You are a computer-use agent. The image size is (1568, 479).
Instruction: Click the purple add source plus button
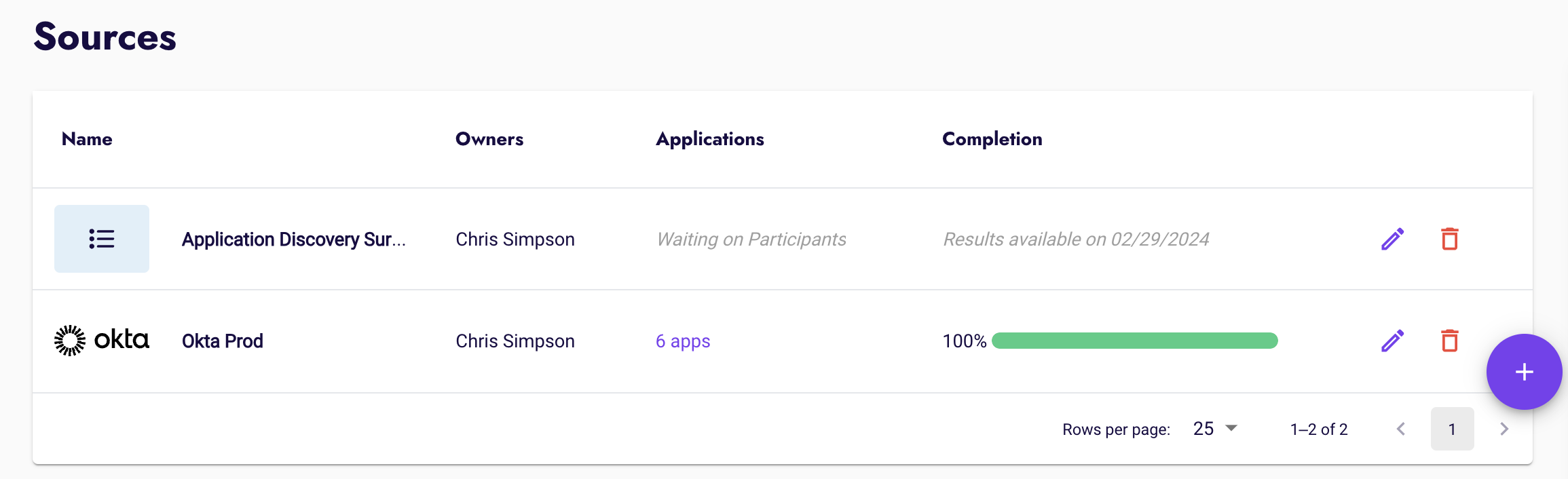[x=1524, y=372]
